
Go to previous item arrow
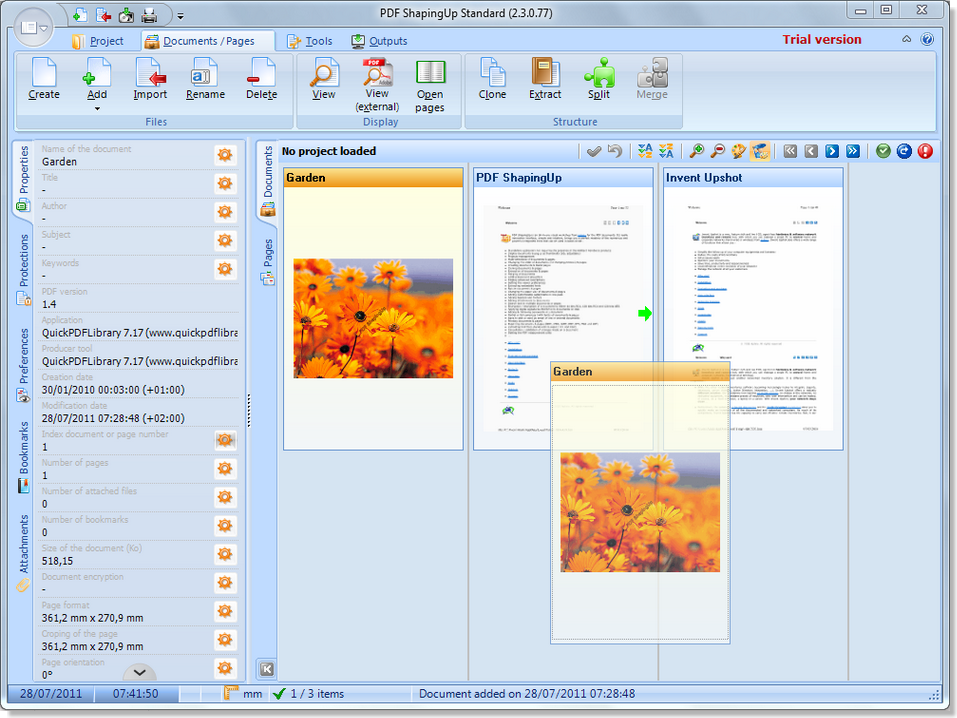coord(811,151)
